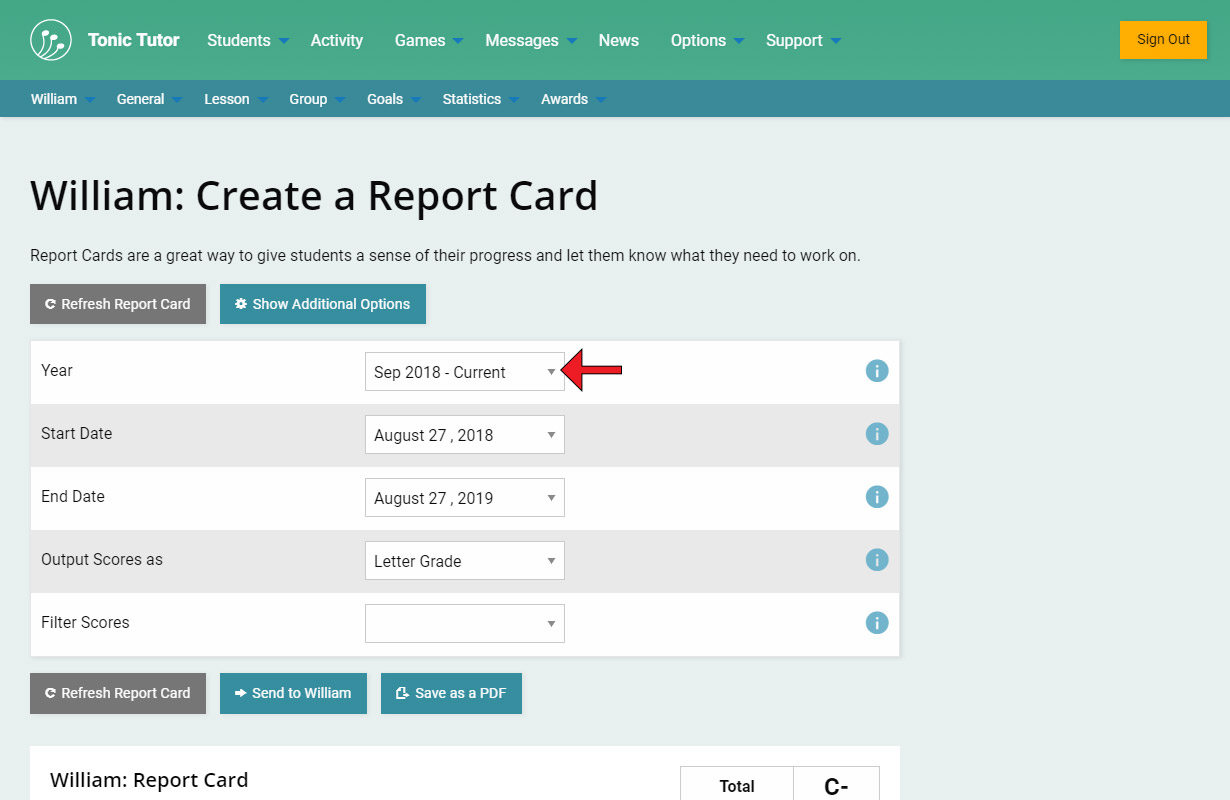This screenshot has height=800, width=1230.
Task: Open info icon for Output Scores as
Action: coord(876,560)
